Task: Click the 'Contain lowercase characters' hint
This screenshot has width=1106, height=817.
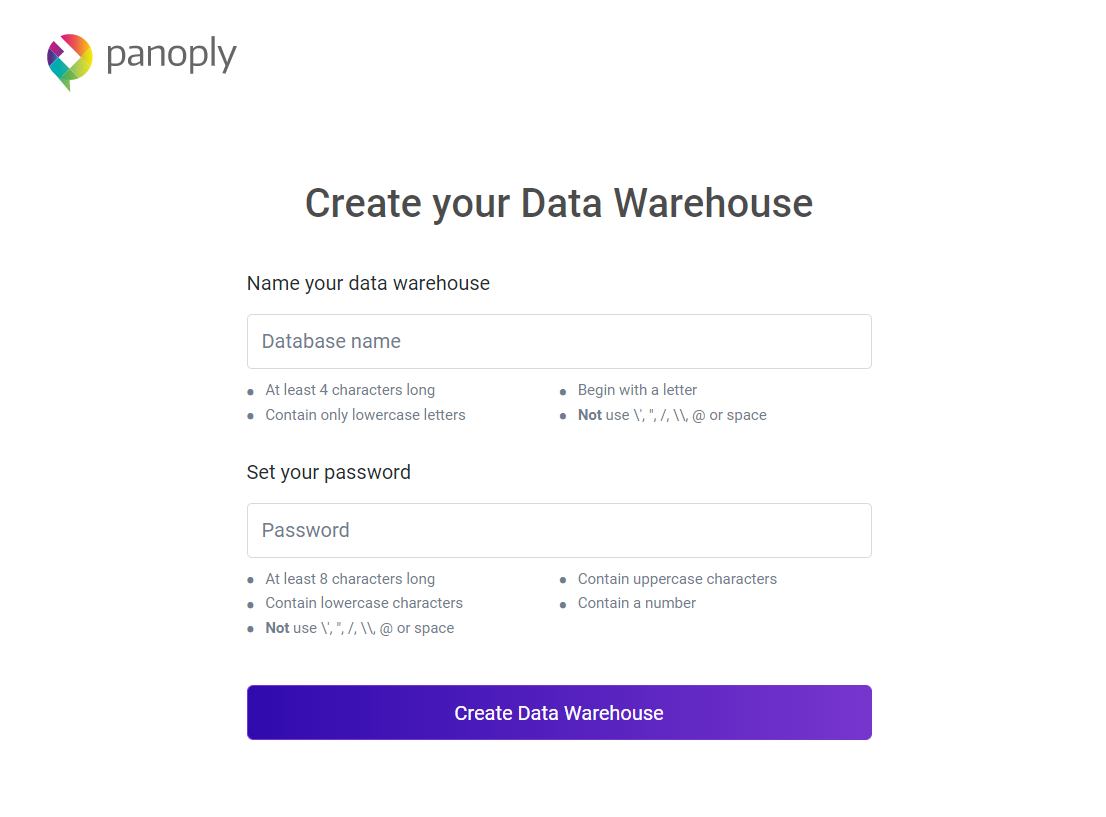Action: click(x=364, y=603)
